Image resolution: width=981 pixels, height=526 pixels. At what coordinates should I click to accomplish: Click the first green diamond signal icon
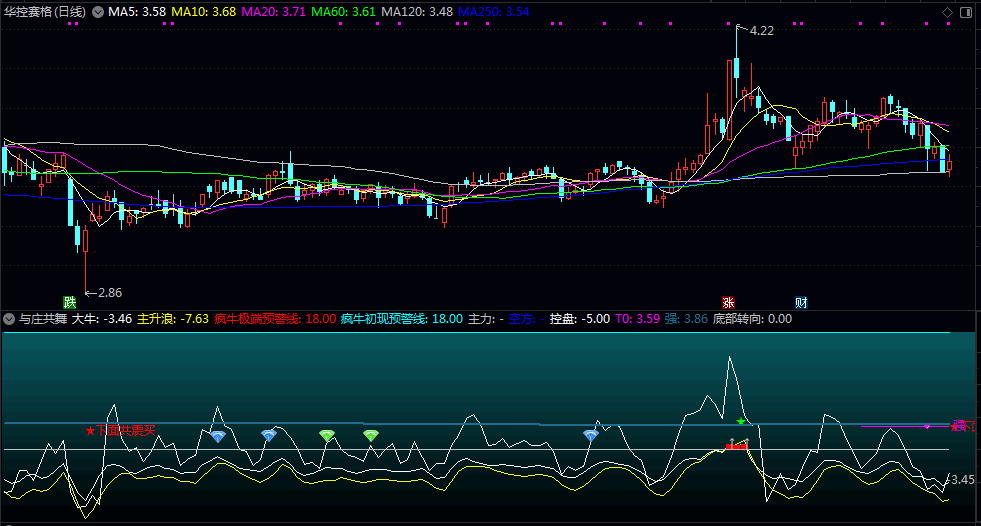click(x=327, y=435)
